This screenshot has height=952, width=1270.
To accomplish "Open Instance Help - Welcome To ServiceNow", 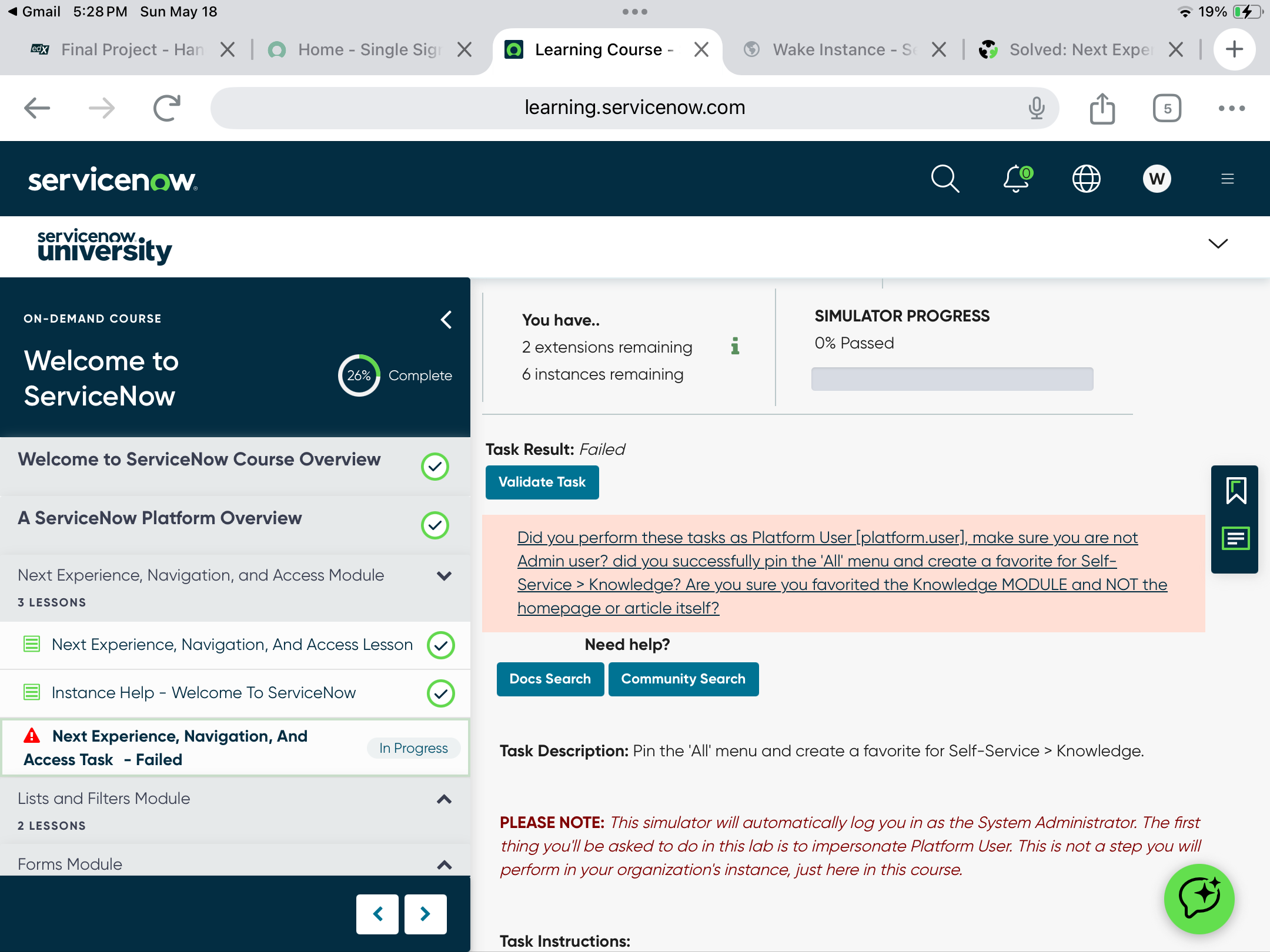I will pos(203,693).
